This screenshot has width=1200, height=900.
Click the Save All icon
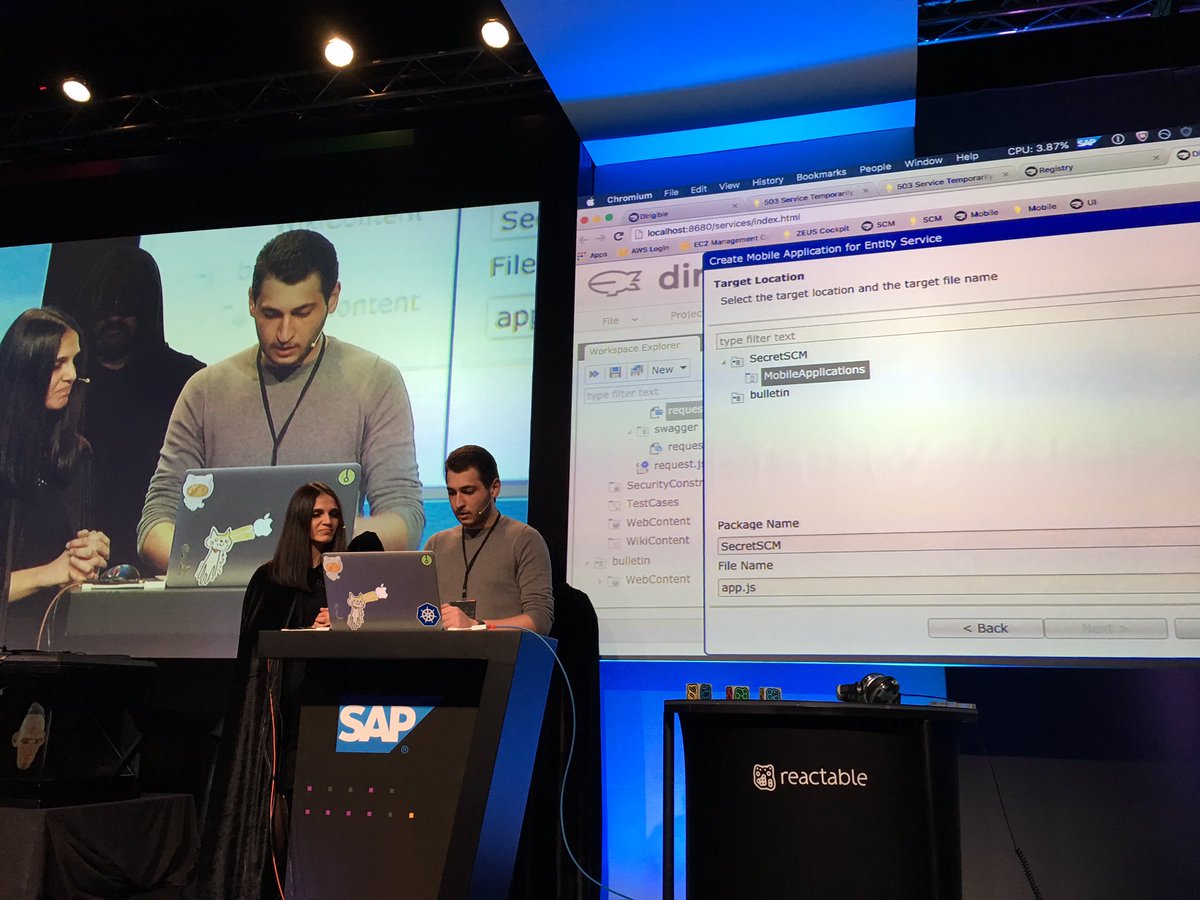tap(636, 371)
